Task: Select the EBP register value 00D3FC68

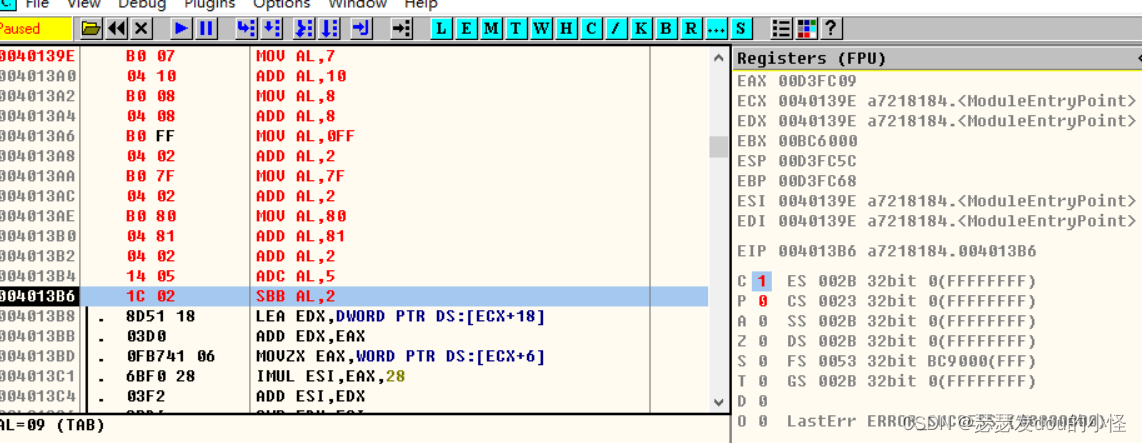Action: [817, 181]
